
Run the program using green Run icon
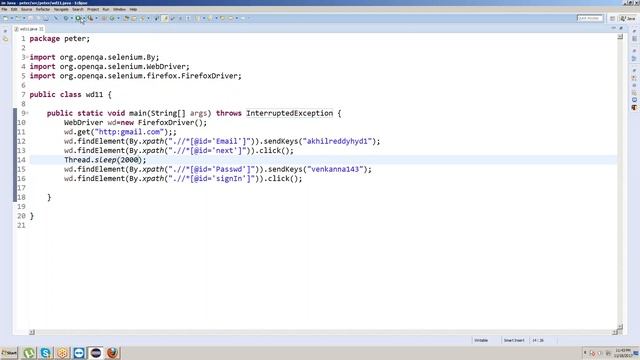coord(78,18)
